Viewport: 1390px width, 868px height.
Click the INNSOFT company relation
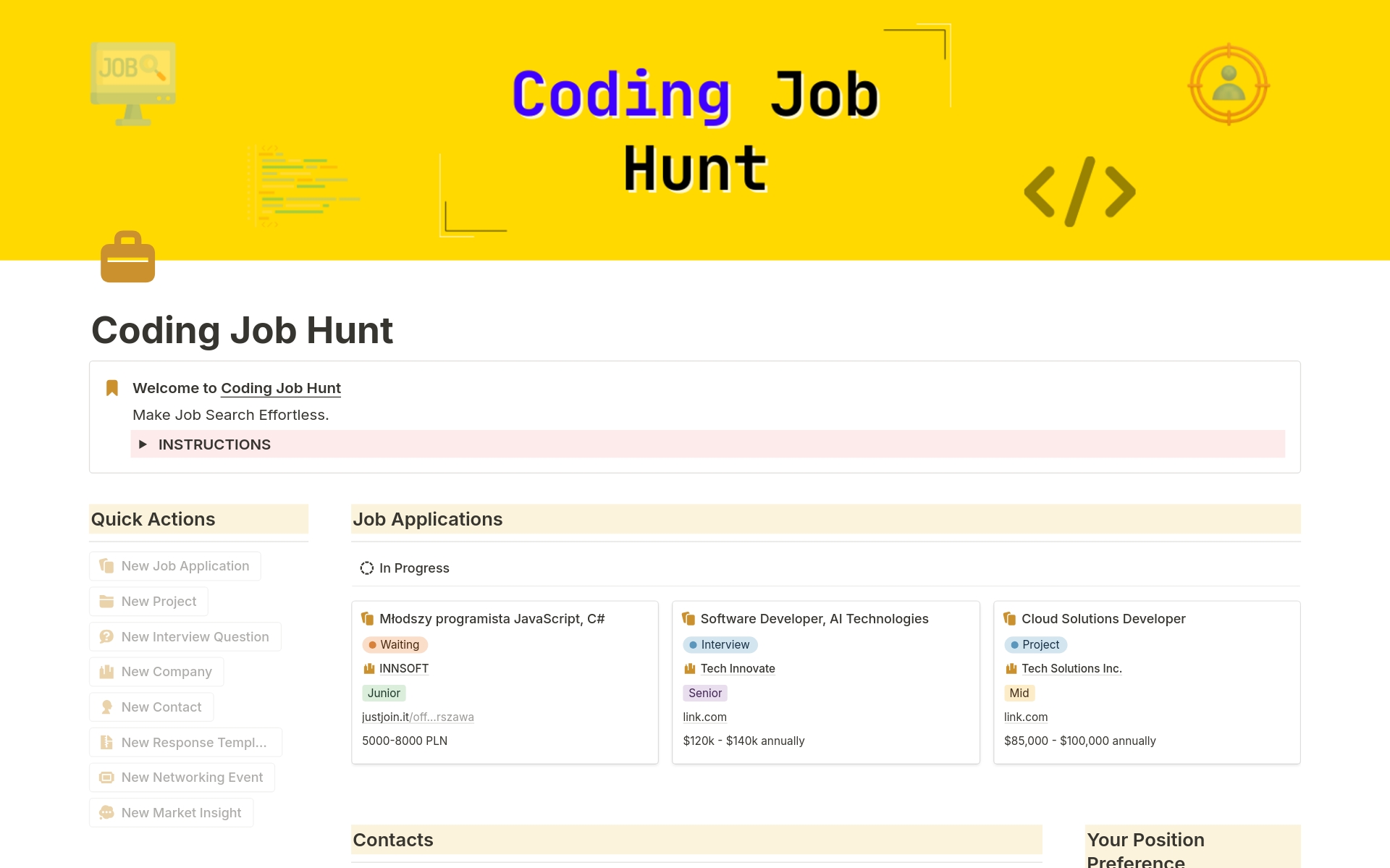tap(403, 668)
